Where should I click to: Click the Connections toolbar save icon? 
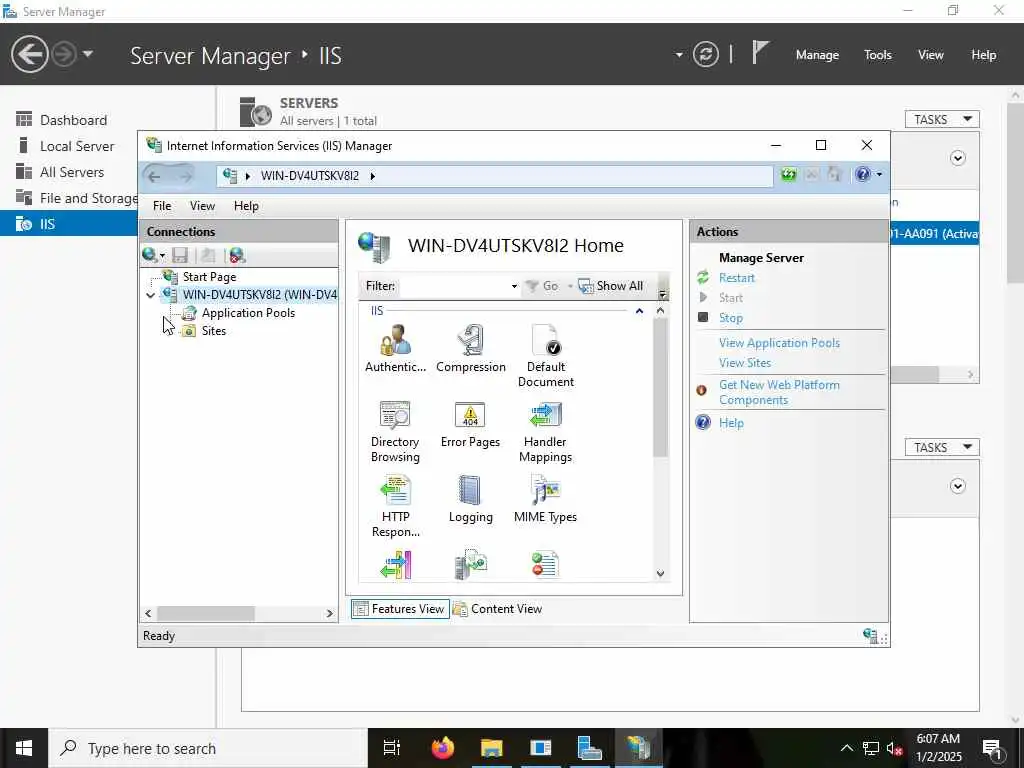point(180,255)
